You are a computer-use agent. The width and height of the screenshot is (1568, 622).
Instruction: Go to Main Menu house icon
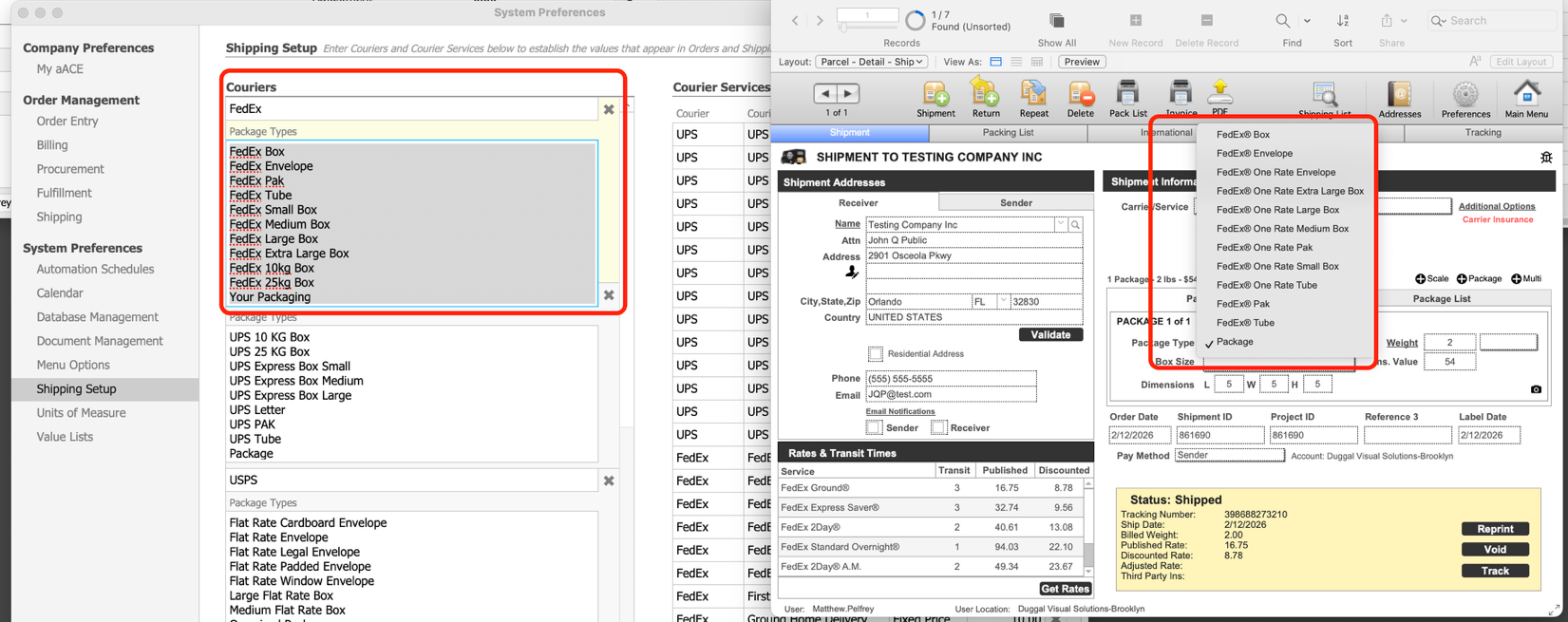click(x=1527, y=92)
